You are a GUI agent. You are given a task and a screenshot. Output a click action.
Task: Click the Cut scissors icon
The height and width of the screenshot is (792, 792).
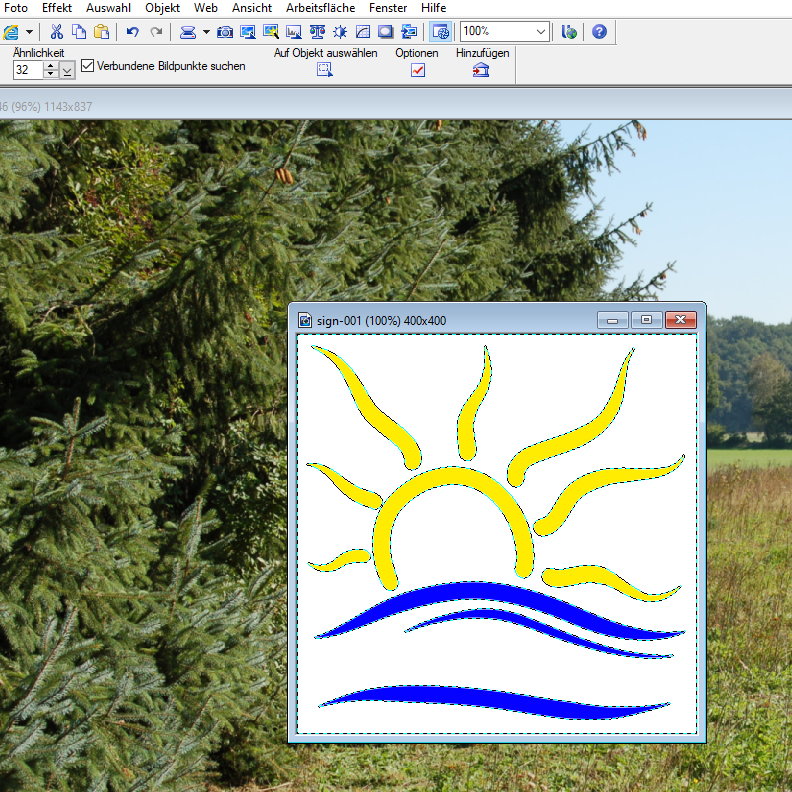pos(57,32)
